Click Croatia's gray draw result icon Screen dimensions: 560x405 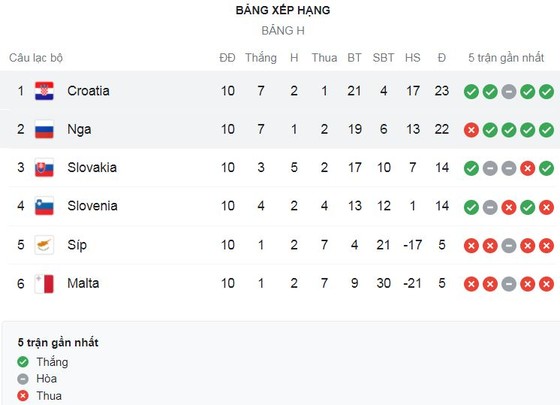point(509,92)
